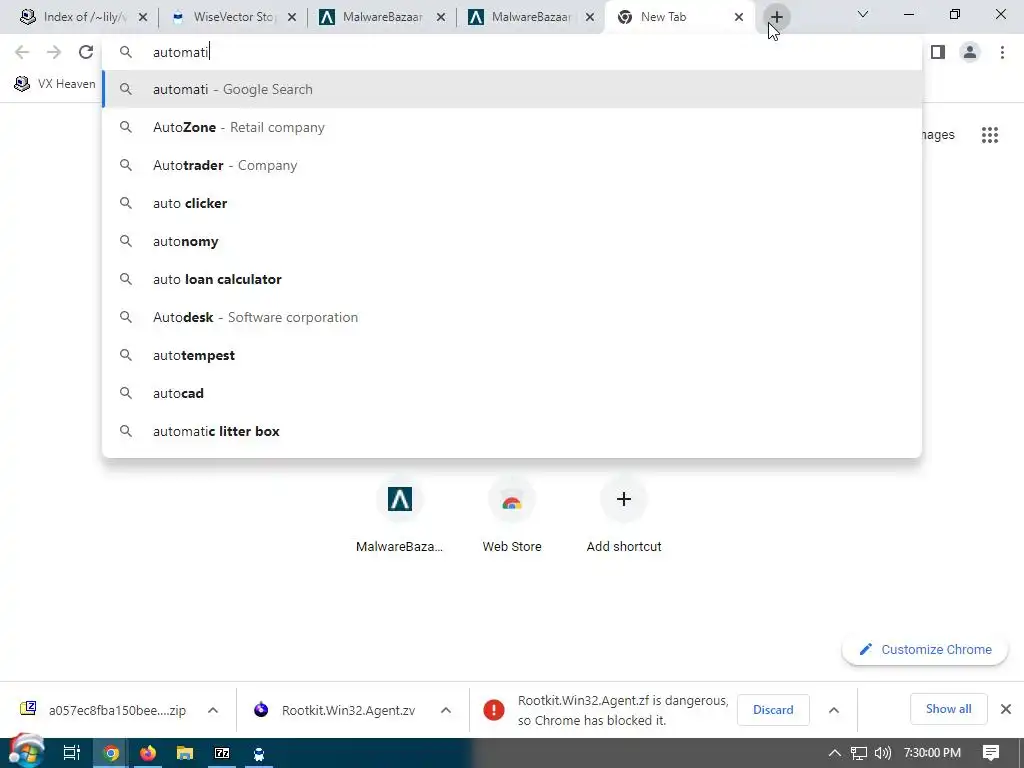Open the Windows Start button
This screenshot has width=1024, height=768.
point(26,751)
